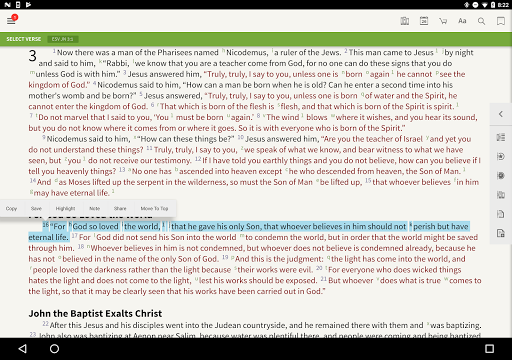
Task: Open the resource guide list icon in sidebar
Action: pyautogui.click(x=501, y=137)
